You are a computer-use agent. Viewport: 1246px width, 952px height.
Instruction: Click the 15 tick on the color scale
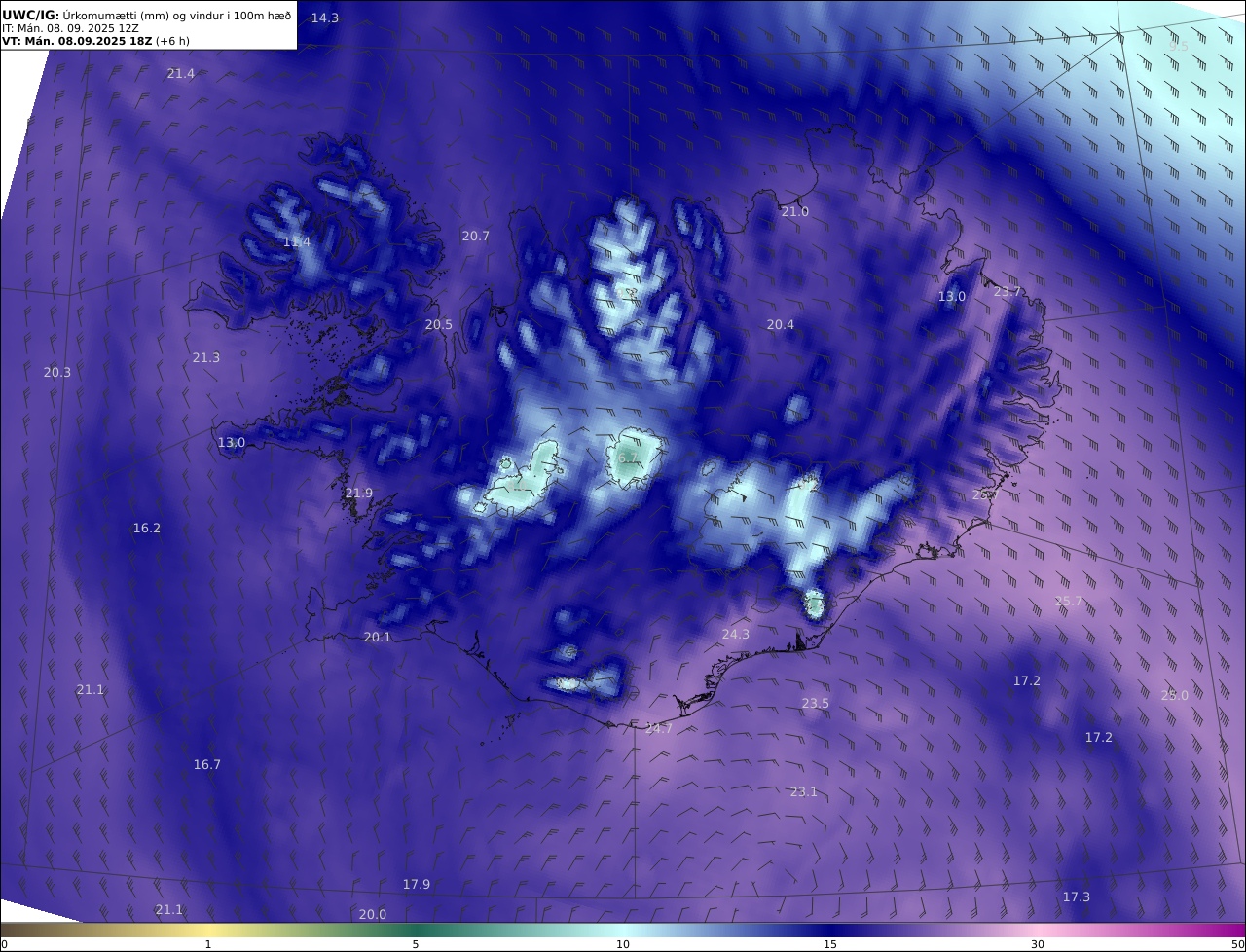830,945
